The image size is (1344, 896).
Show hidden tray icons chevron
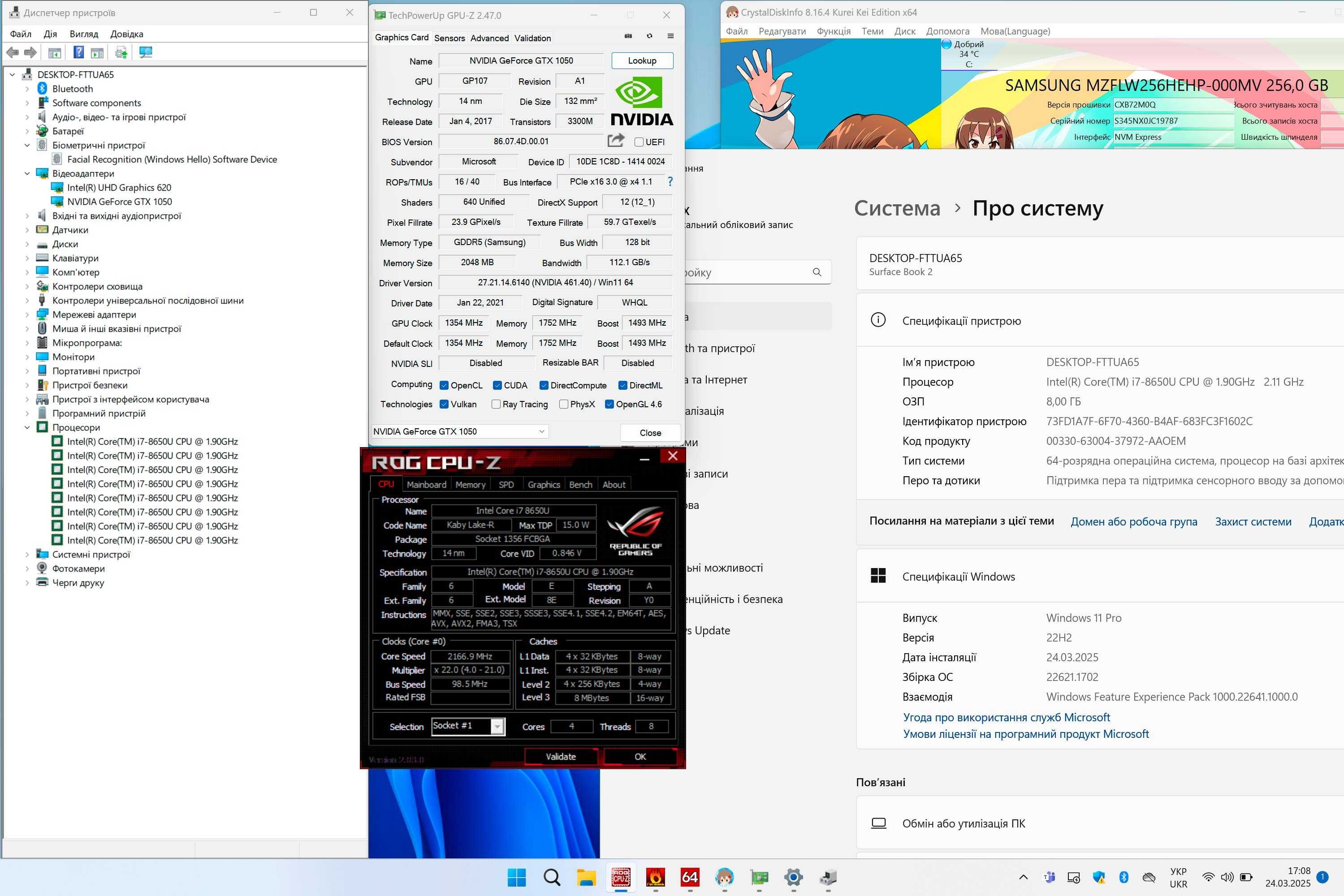tap(1023, 877)
